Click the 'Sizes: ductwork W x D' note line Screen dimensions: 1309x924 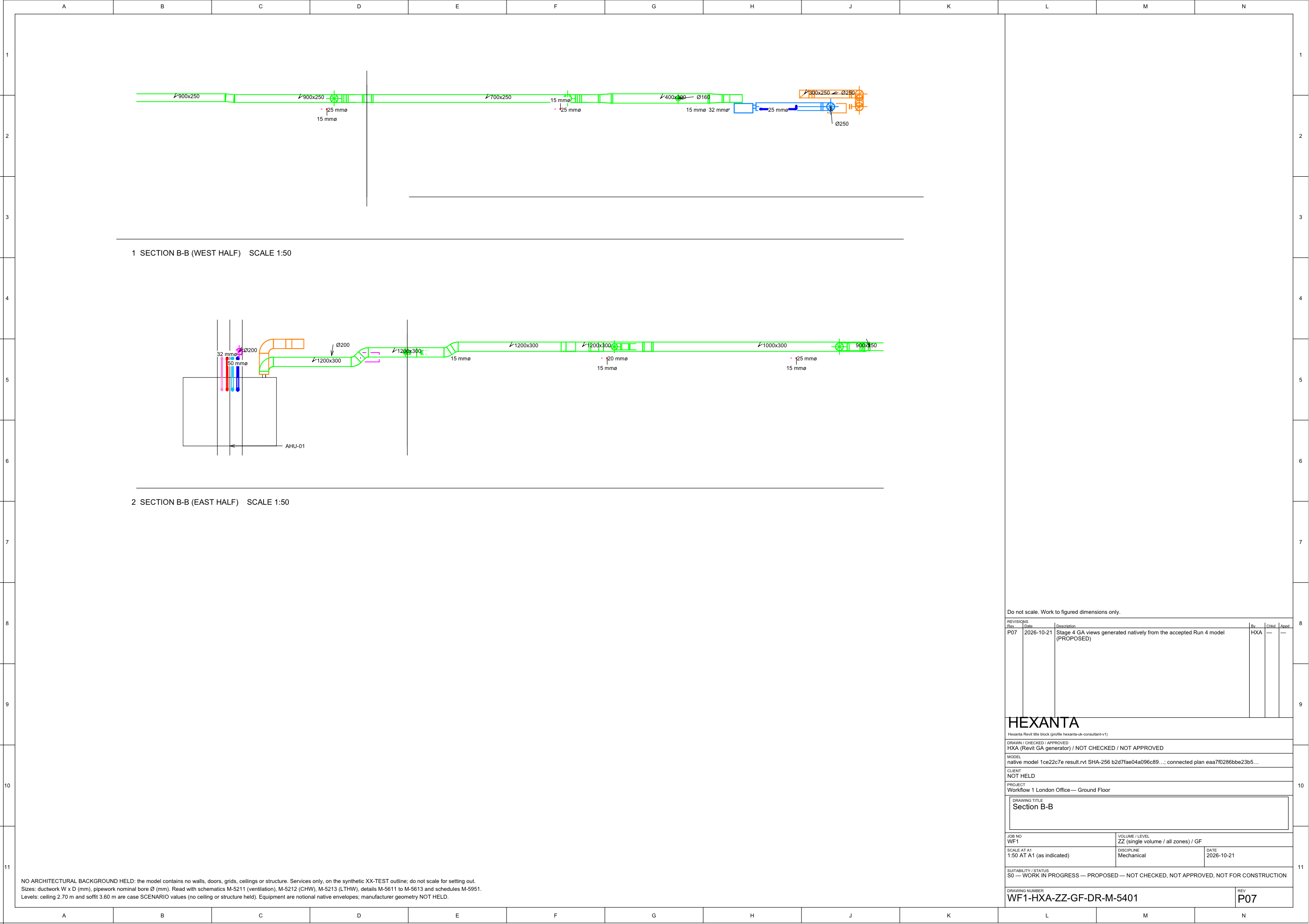coord(251,889)
